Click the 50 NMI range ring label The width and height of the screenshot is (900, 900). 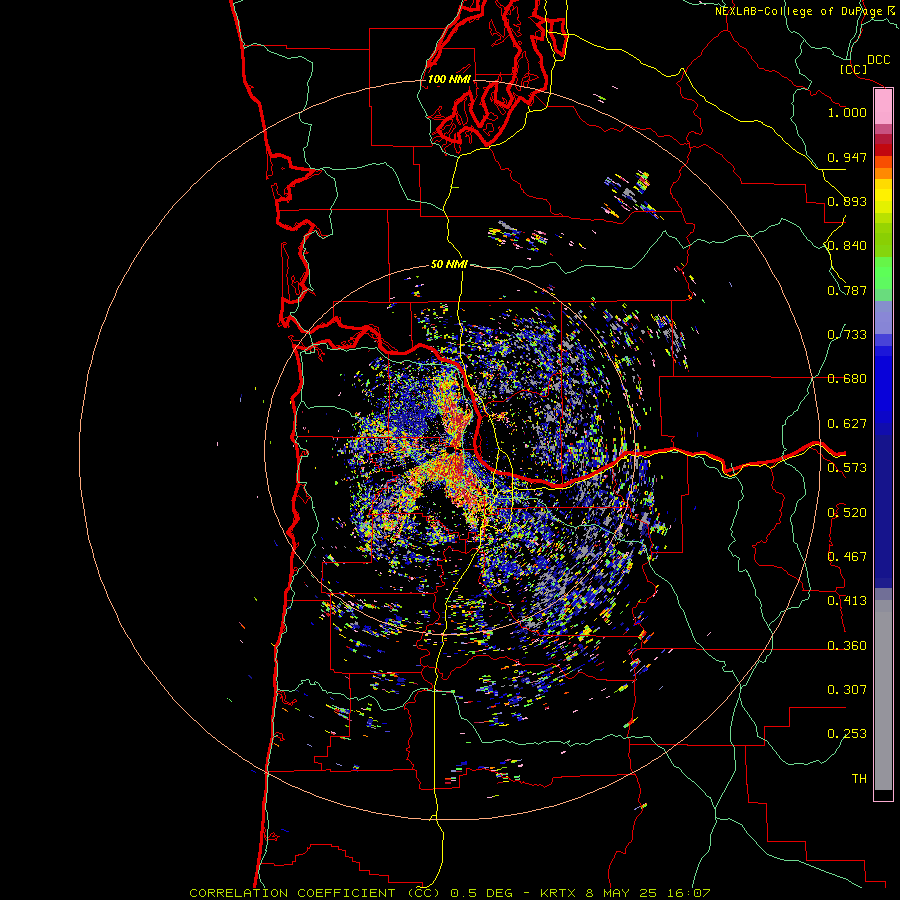(449, 265)
